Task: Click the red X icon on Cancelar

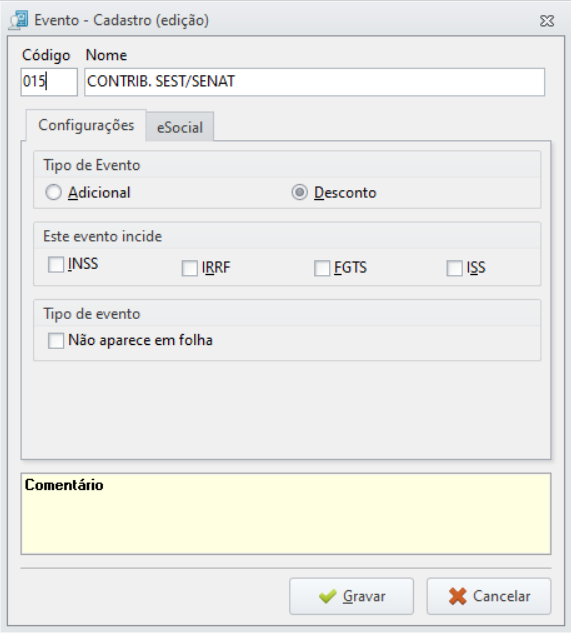Action: [x=458, y=596]
